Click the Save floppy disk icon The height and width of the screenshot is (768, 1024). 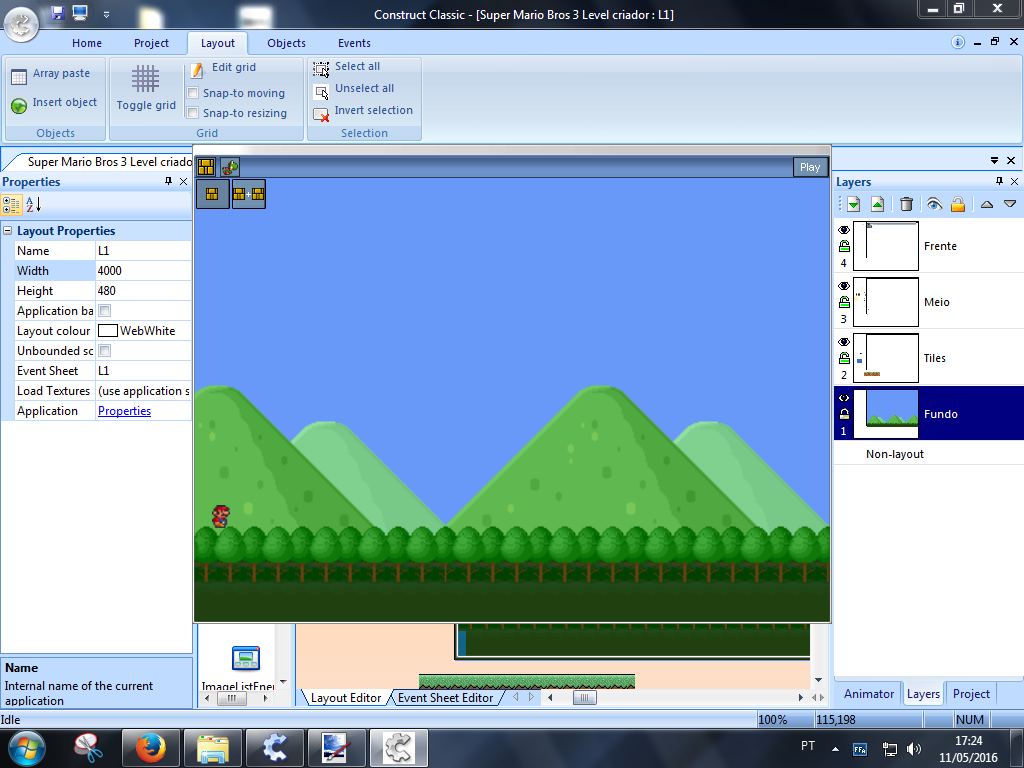[x=57, y=12]
